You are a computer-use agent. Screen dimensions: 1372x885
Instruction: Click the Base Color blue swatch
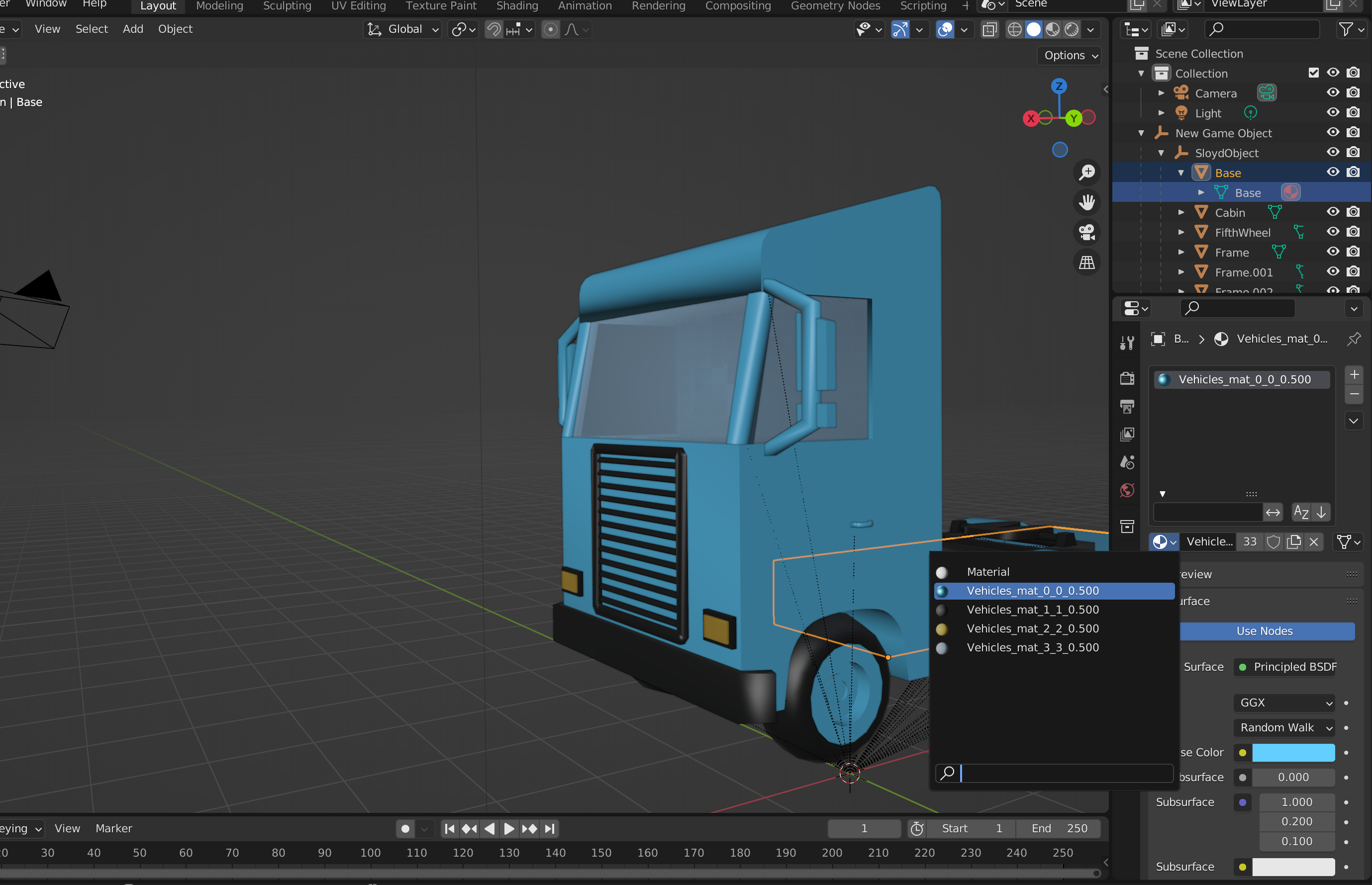point(1293,752)
